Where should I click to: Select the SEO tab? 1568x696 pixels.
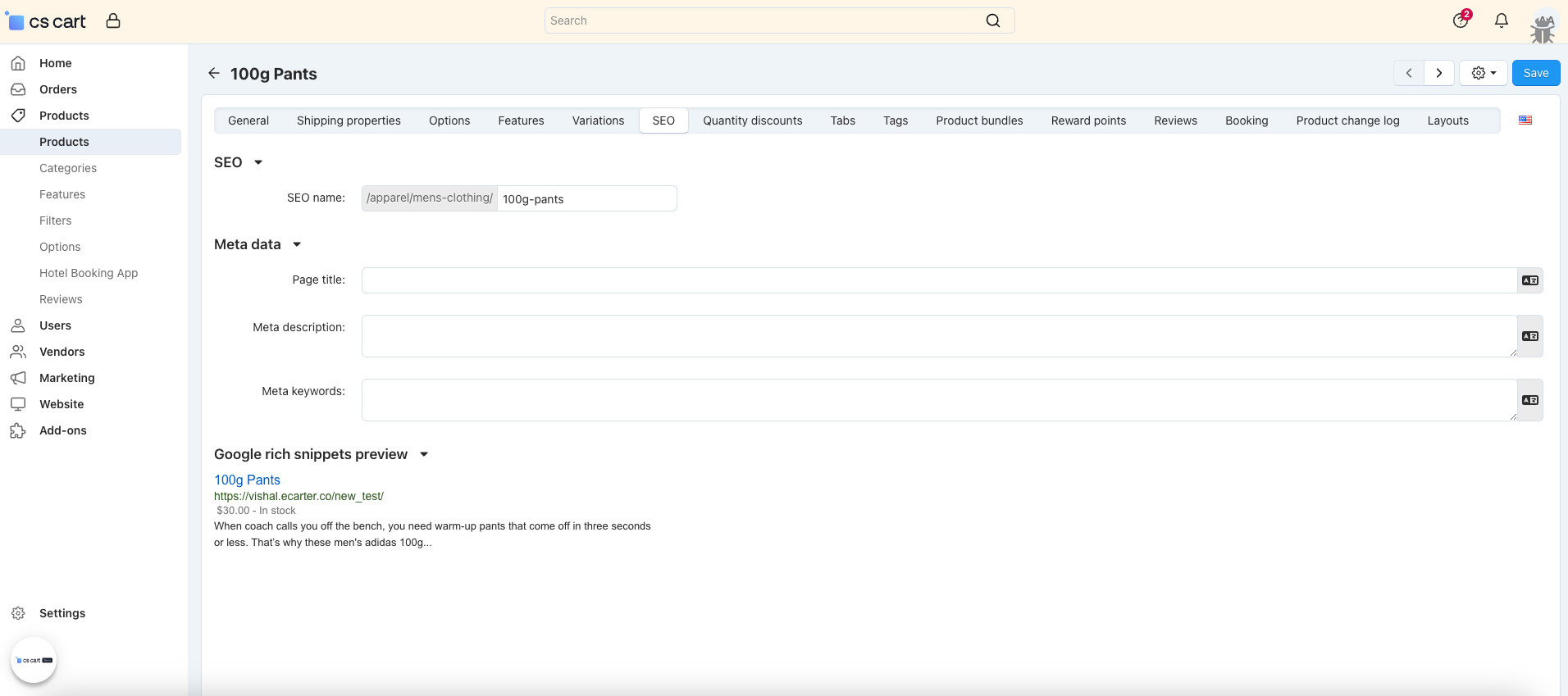pyautogui.click(x=663, y=121)
